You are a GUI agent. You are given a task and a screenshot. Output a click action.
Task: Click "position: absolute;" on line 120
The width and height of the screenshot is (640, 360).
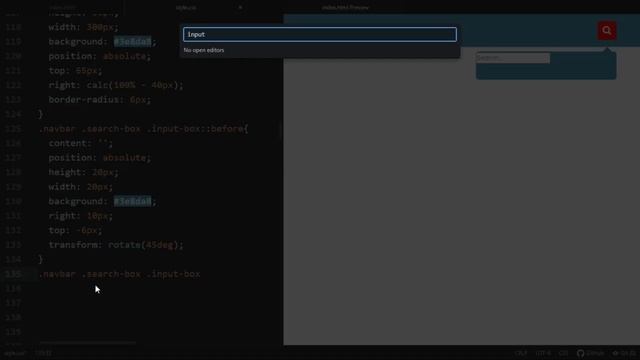[x=100, y=56]
